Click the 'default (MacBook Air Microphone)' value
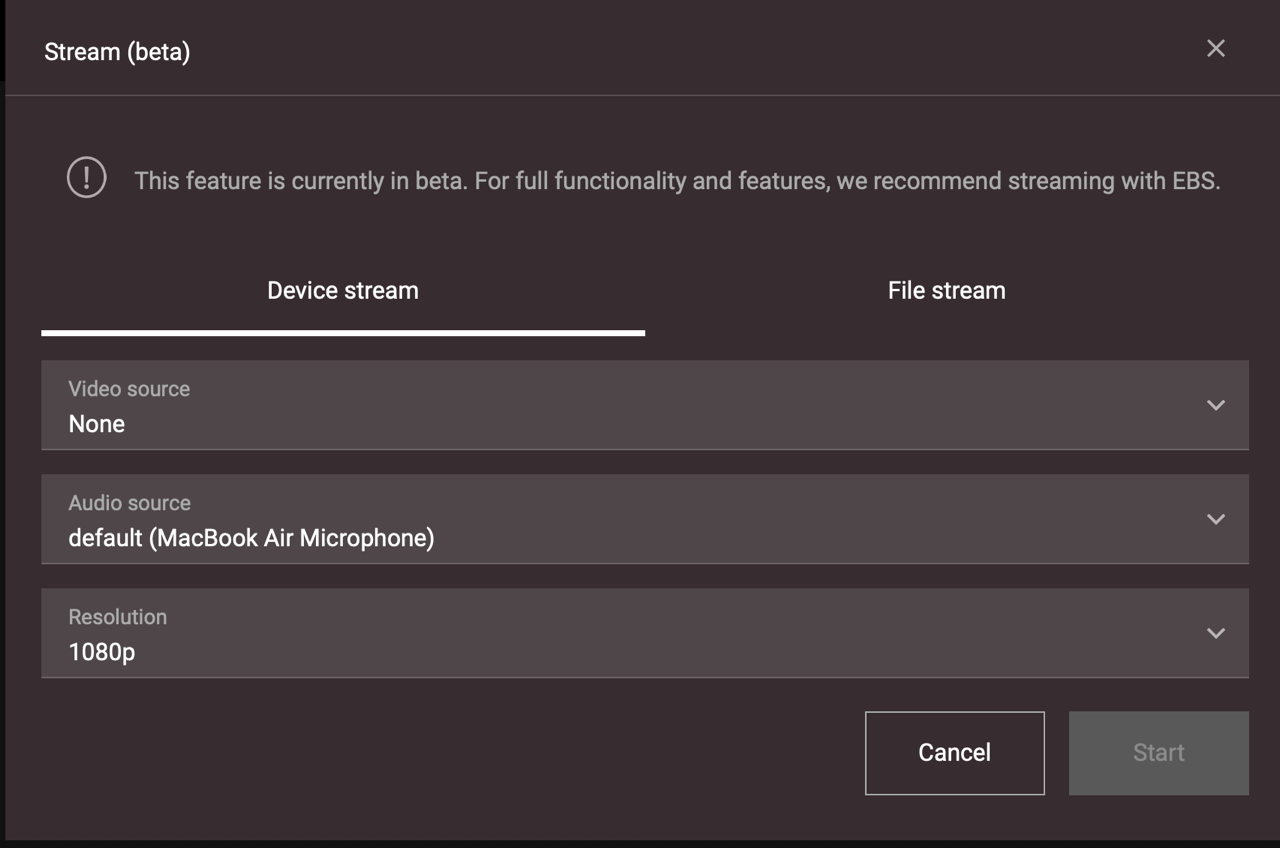The image size is (1280, 848). coord(251,538)
